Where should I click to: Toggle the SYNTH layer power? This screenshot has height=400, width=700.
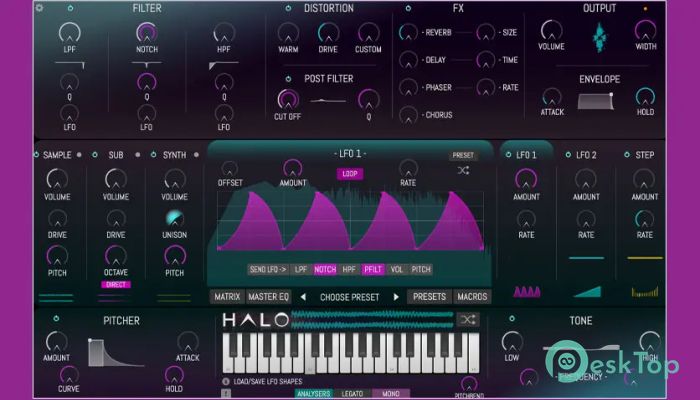[x=153, y=155]
